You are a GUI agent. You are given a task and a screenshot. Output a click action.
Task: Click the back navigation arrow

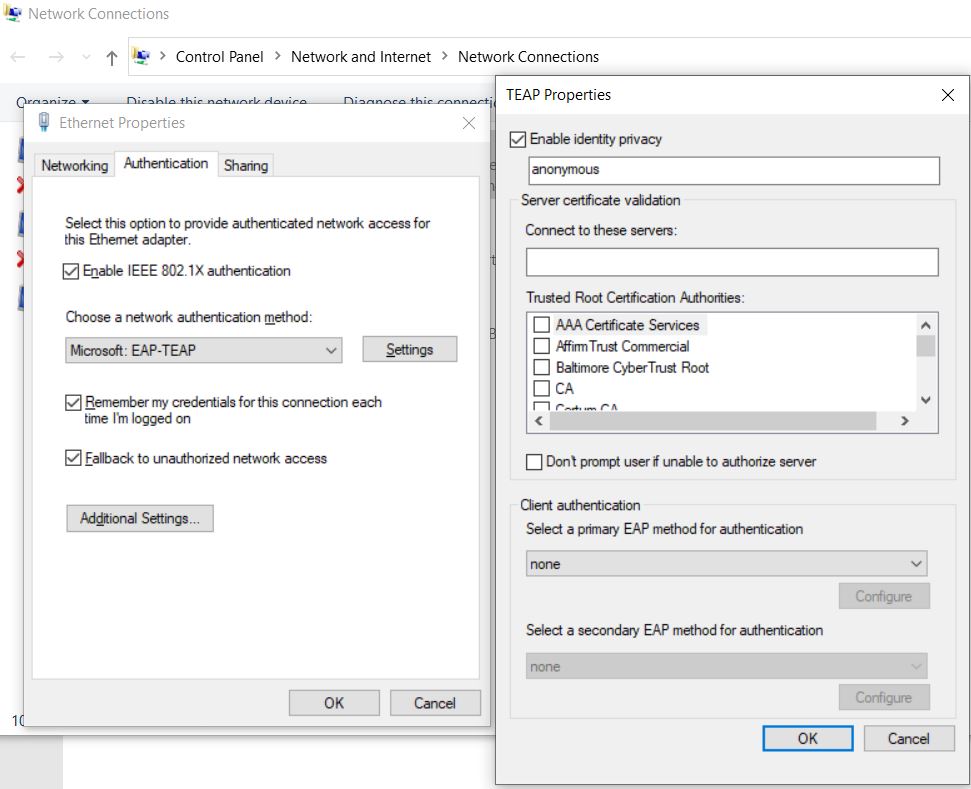[17, 57]
